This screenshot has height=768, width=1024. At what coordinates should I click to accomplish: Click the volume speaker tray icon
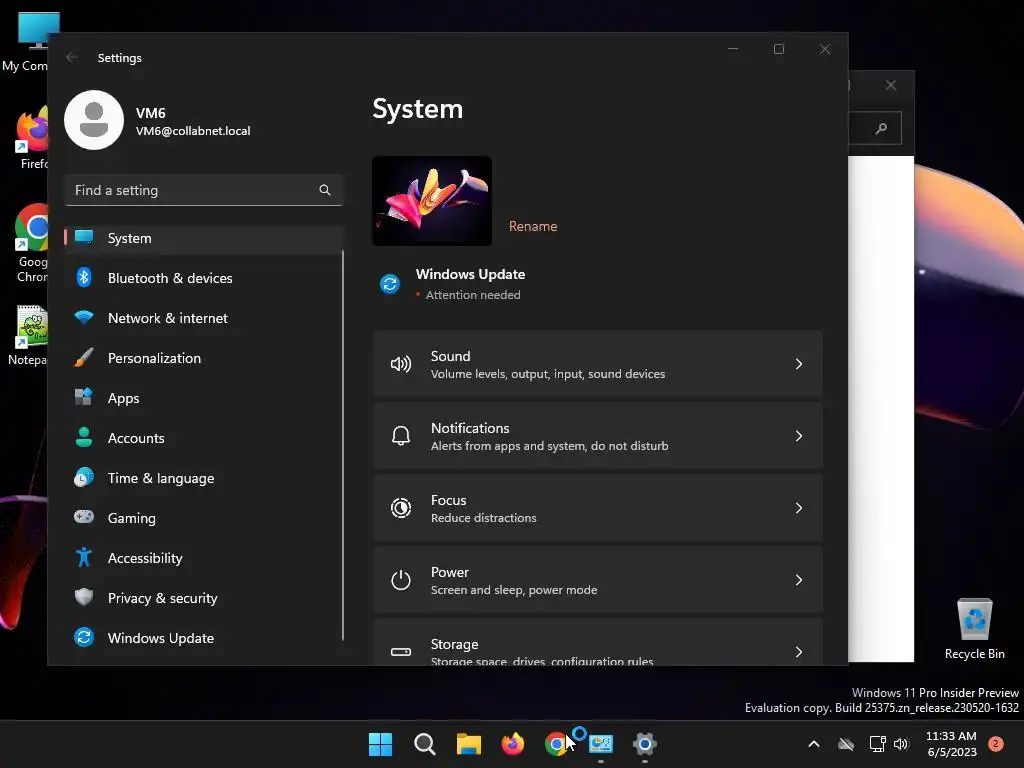[x=901, y=744]
